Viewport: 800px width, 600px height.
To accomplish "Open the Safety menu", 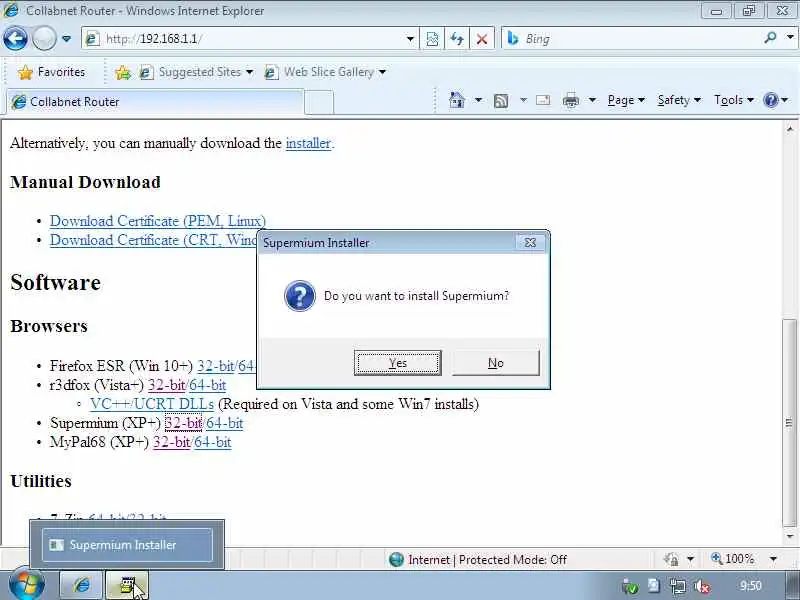I will (x=679, y=100).
